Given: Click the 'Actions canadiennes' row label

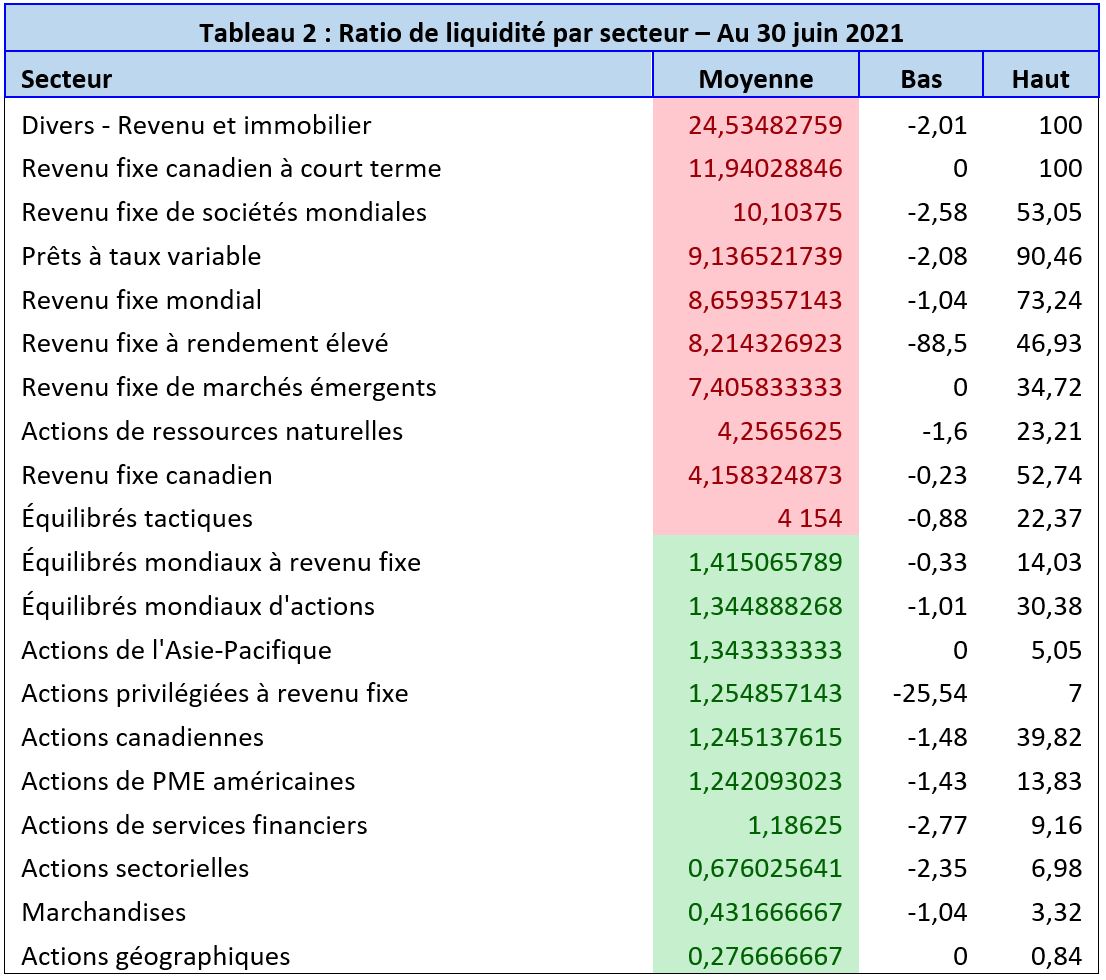Looking at the screenshot, I should (x=142, y=737).
